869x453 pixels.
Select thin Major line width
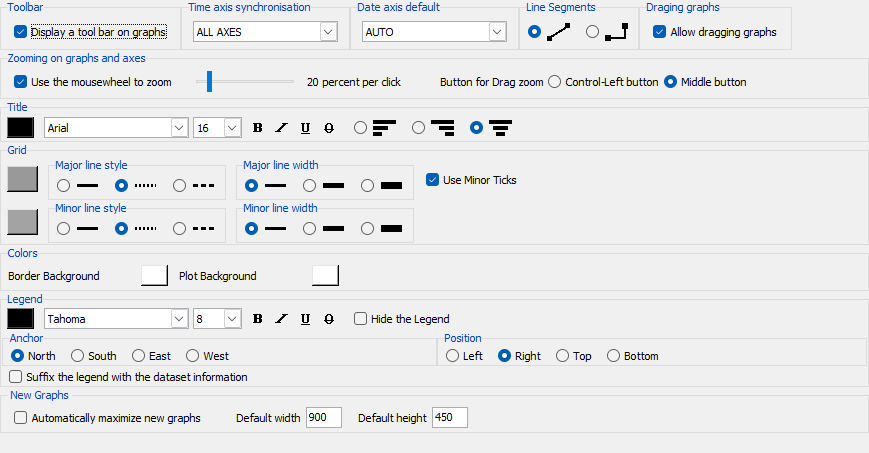coord(251,186)
